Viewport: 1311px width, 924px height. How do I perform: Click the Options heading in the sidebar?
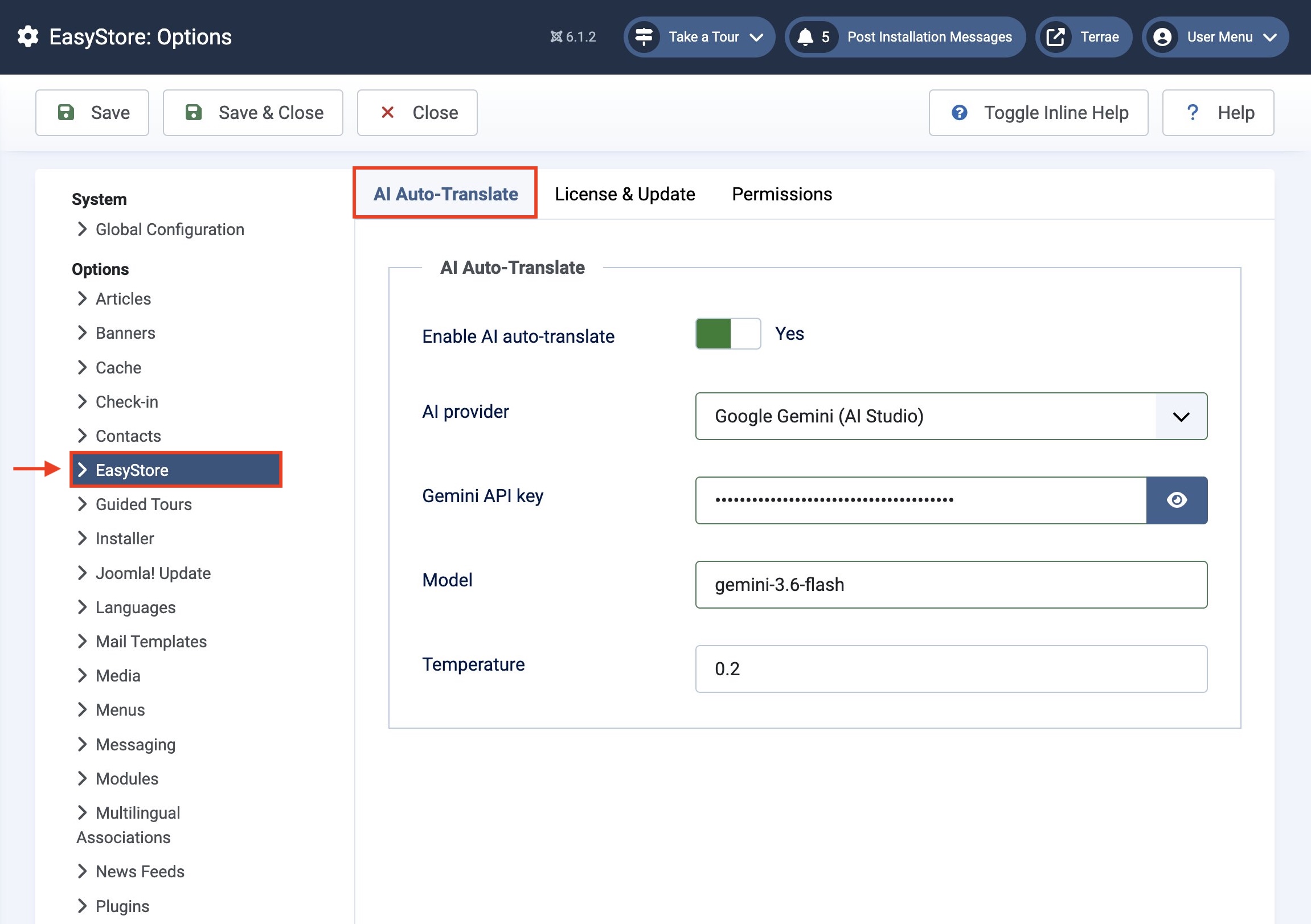tap(100, 269)
